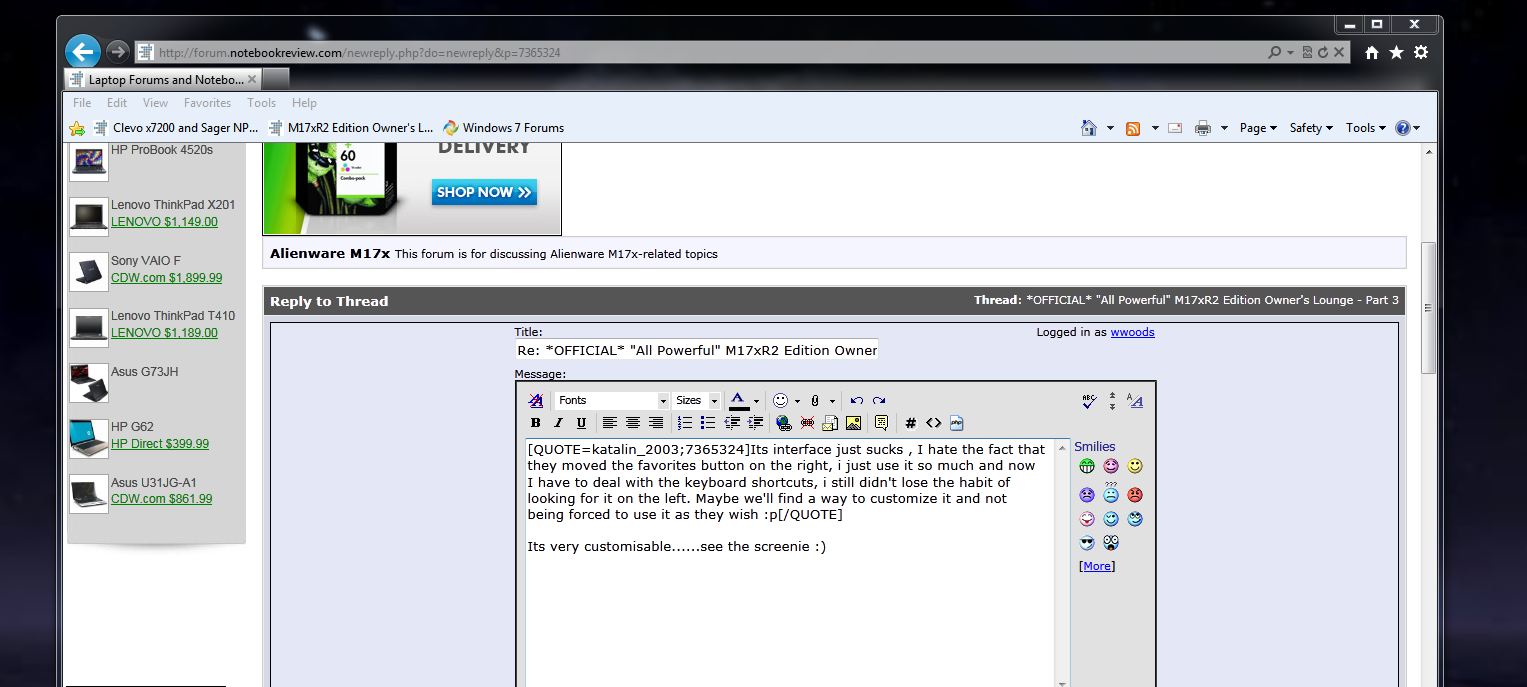Image resolution: width=1527 pixels, height=687 pixels.
Task: Click the Stop icon in the address bar
Action: pos(1339,52)
